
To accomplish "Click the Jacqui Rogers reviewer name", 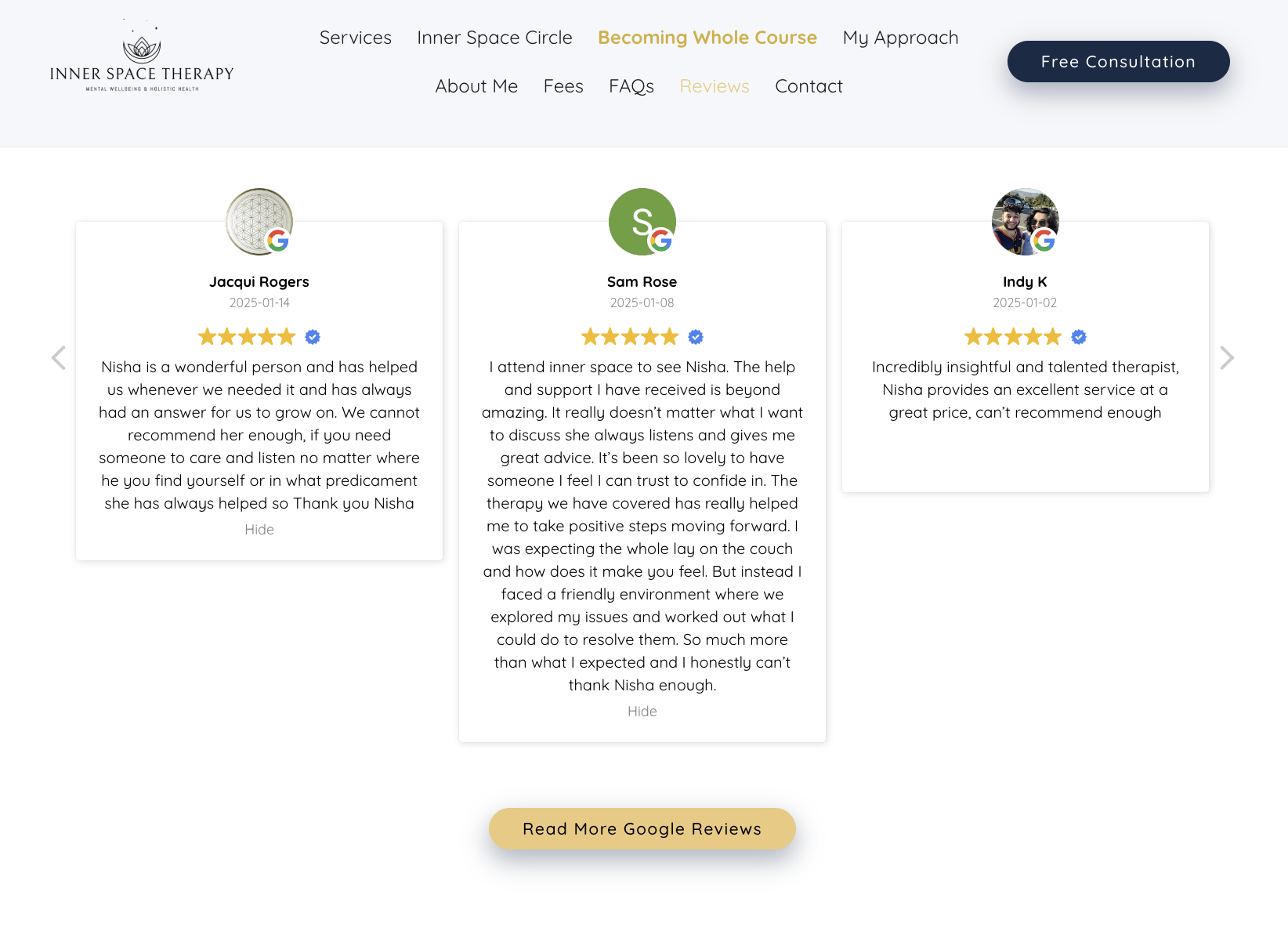I will pos(259,282).
